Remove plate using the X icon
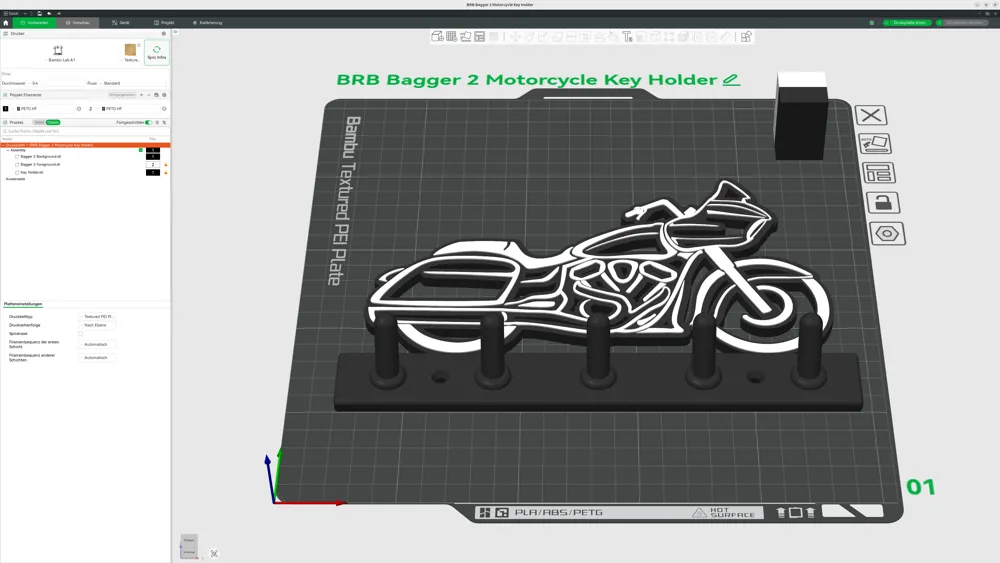Viewport: 1000px width, 563px height. pyautogui.click(x=871, y=115)
